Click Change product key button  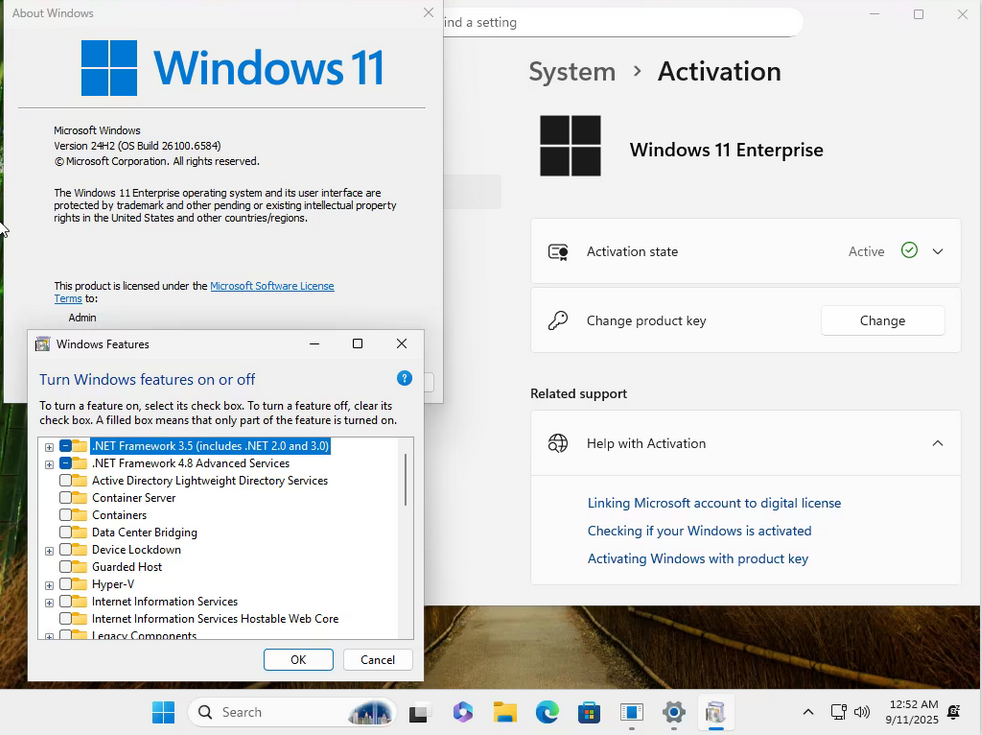(x=882, y=321)
